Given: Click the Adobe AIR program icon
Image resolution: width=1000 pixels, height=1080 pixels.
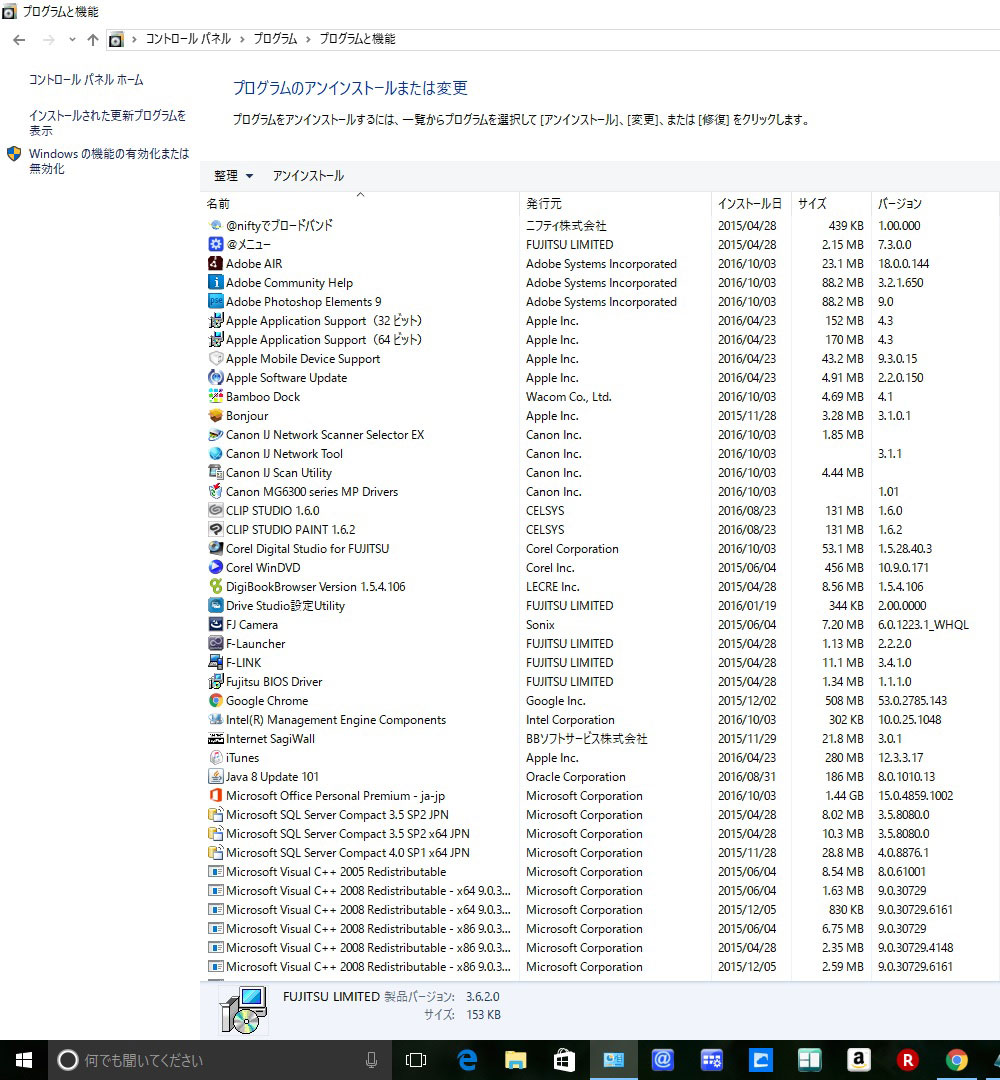Looking at the screenshot, I should point(216,263).
